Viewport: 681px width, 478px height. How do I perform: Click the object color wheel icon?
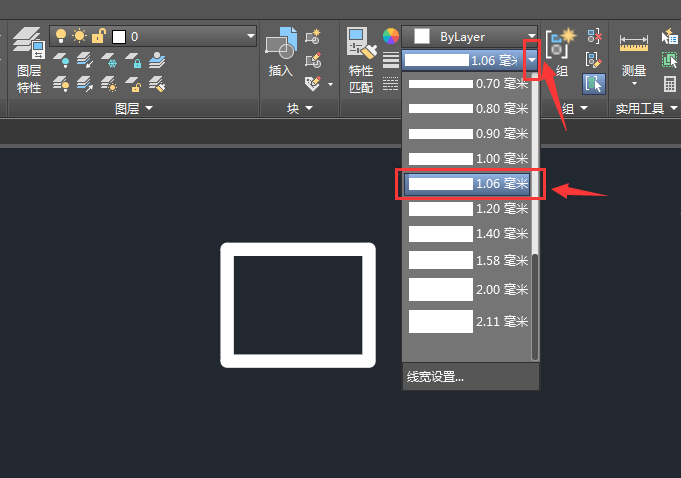390,36
